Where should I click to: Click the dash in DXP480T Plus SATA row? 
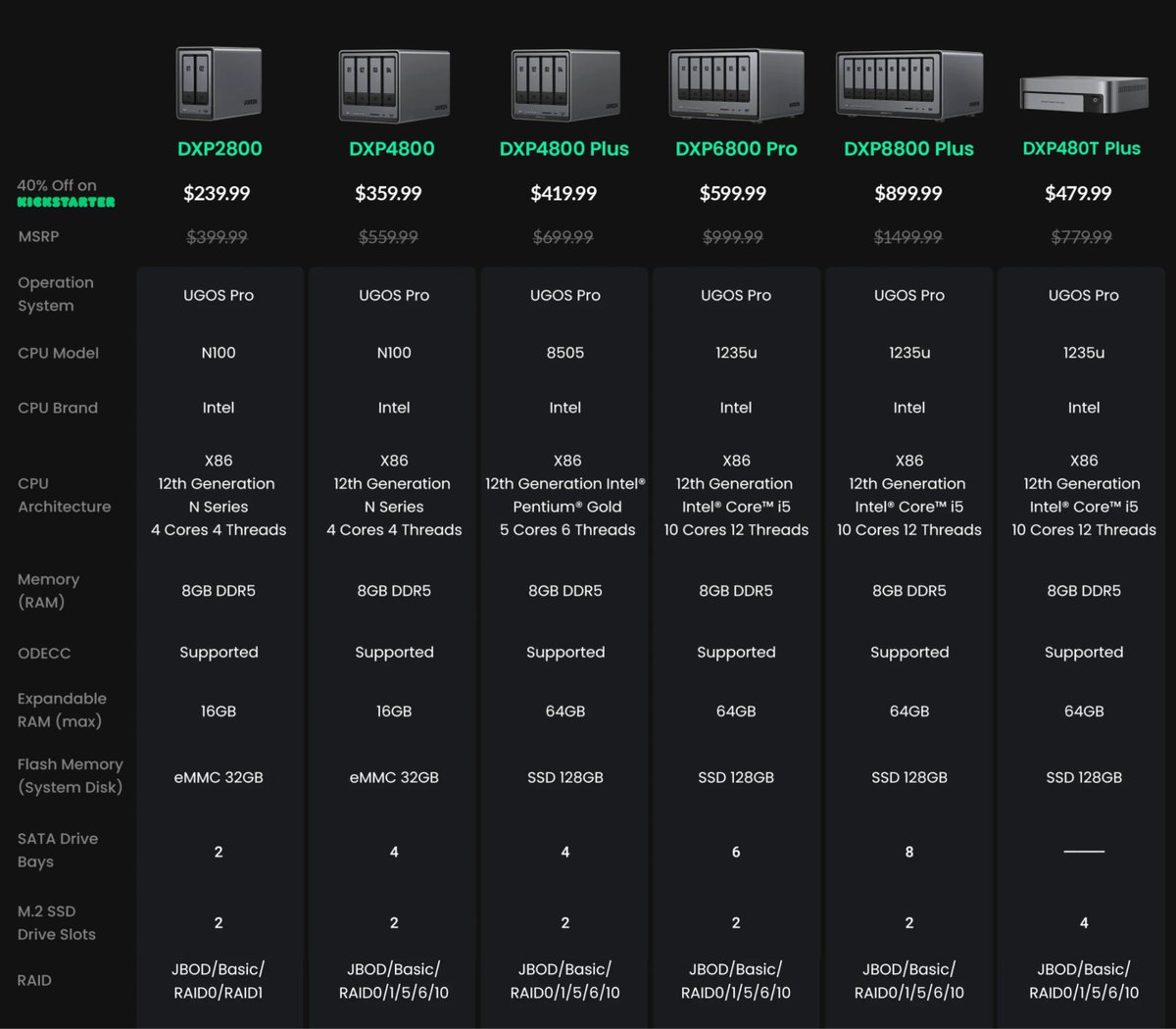pos(1084,852)
